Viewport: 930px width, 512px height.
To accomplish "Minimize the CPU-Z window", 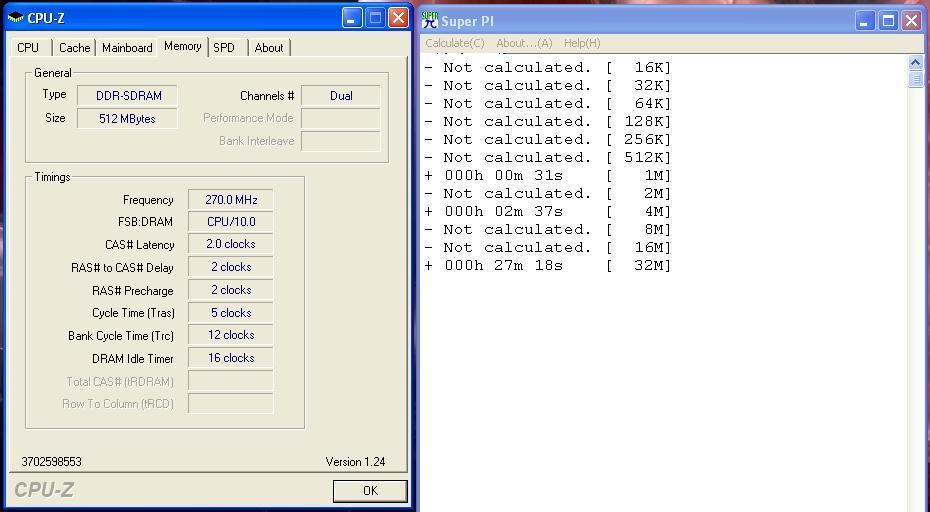I will click(352, 18).
